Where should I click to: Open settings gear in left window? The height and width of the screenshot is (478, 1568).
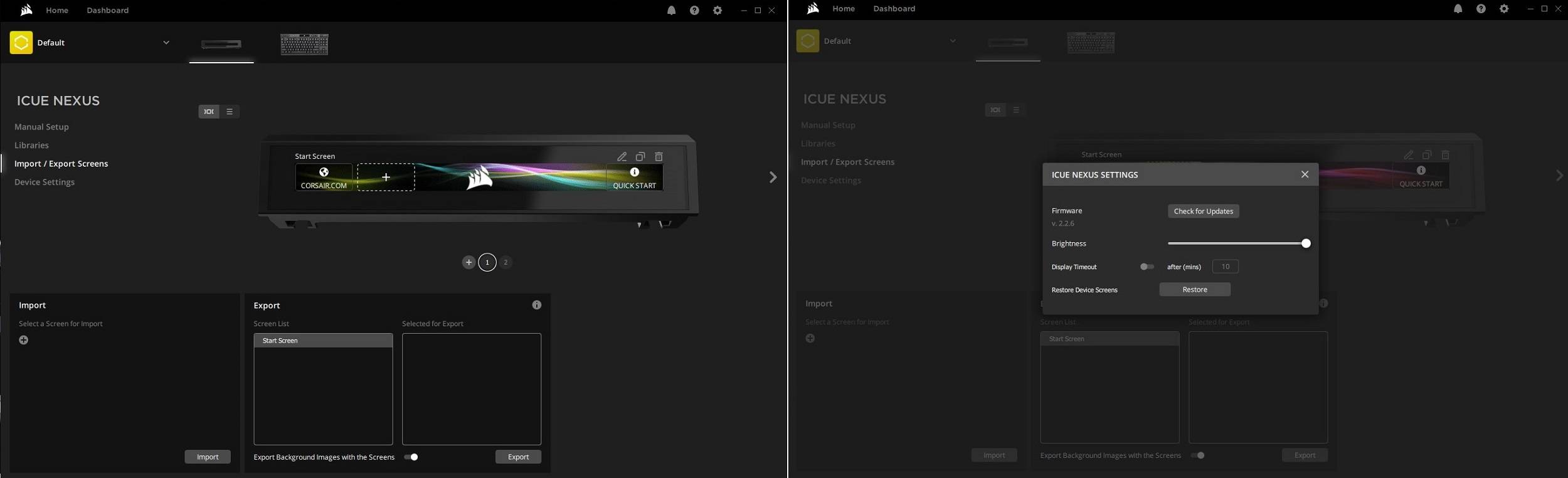718,11
